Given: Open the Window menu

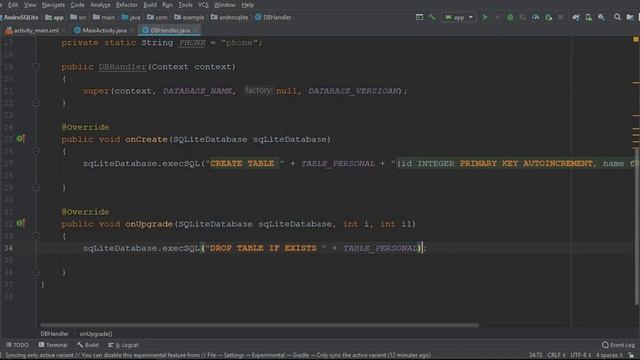Looking at the screenshot, I should tap(224, 5).
